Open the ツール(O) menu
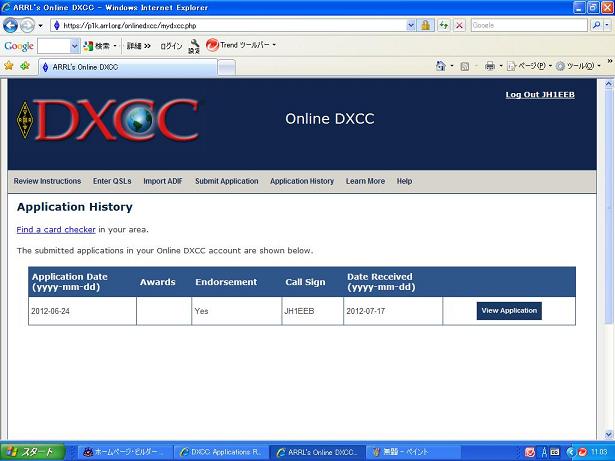The image size is (615, 461). click(x=578, y=66)
